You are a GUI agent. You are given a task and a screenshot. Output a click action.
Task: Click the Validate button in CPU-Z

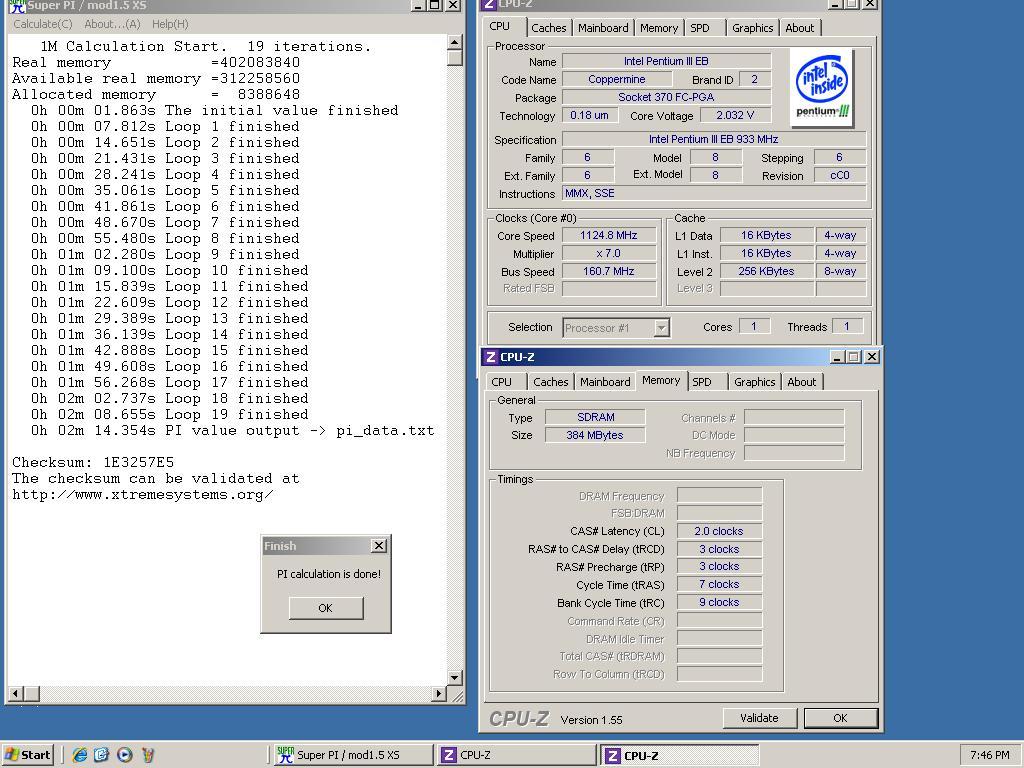[x=759, y=718]
